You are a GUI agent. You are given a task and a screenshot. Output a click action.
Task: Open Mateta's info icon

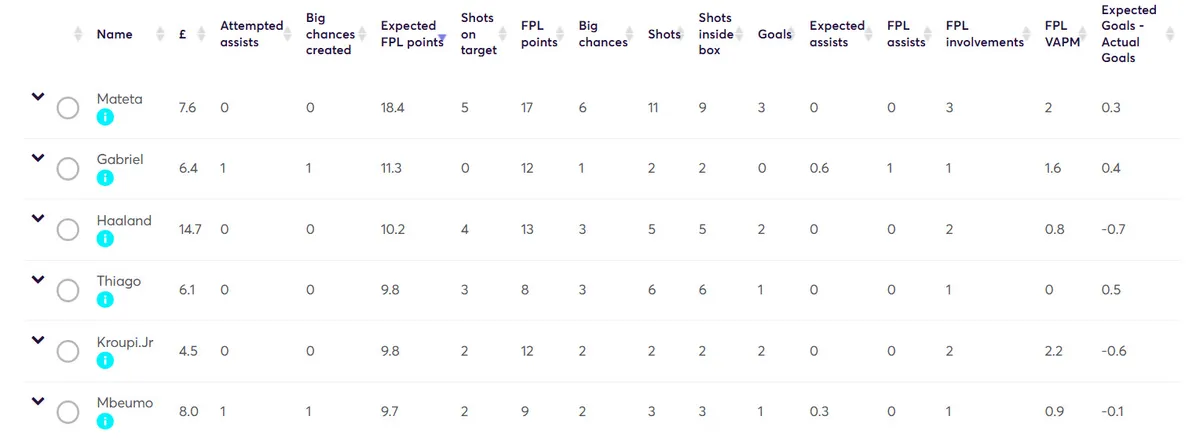click(x=106, y=117)
